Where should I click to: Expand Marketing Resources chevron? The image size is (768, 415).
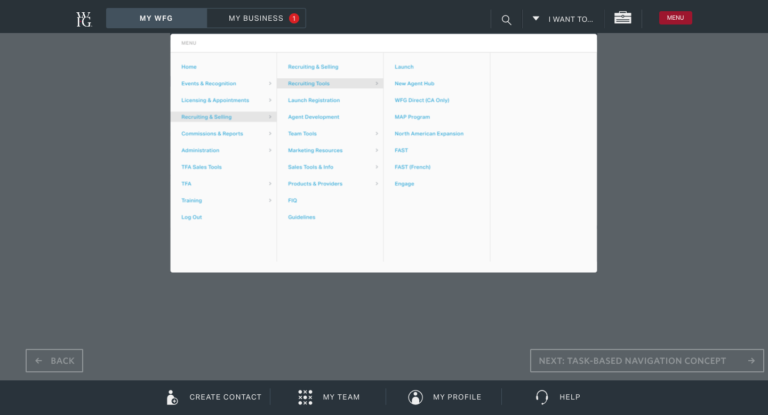(377, 150)
